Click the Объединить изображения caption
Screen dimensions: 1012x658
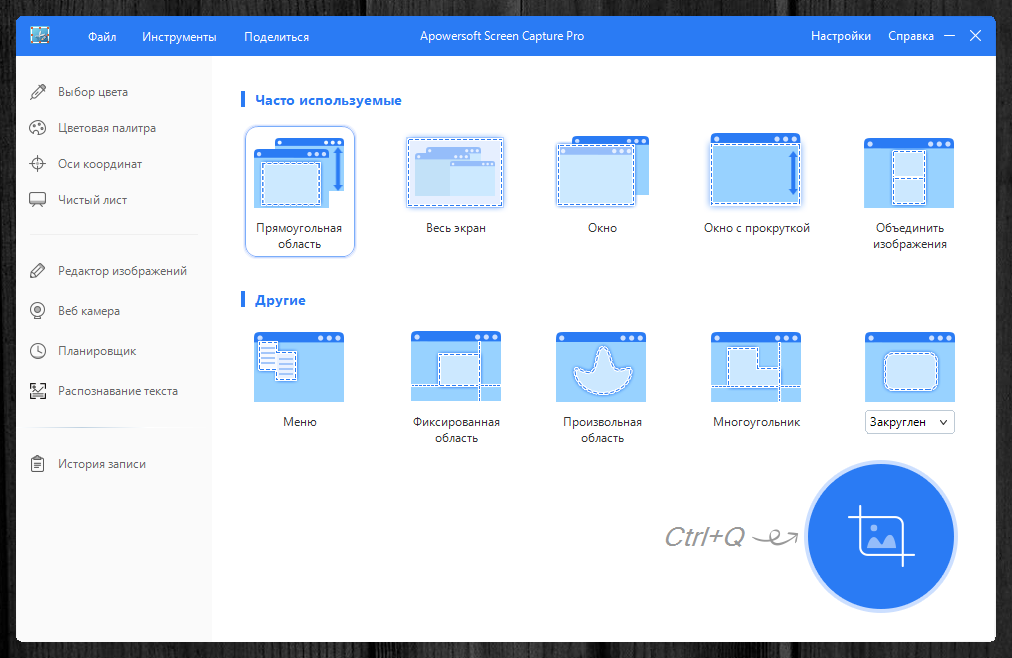[910, 236]
